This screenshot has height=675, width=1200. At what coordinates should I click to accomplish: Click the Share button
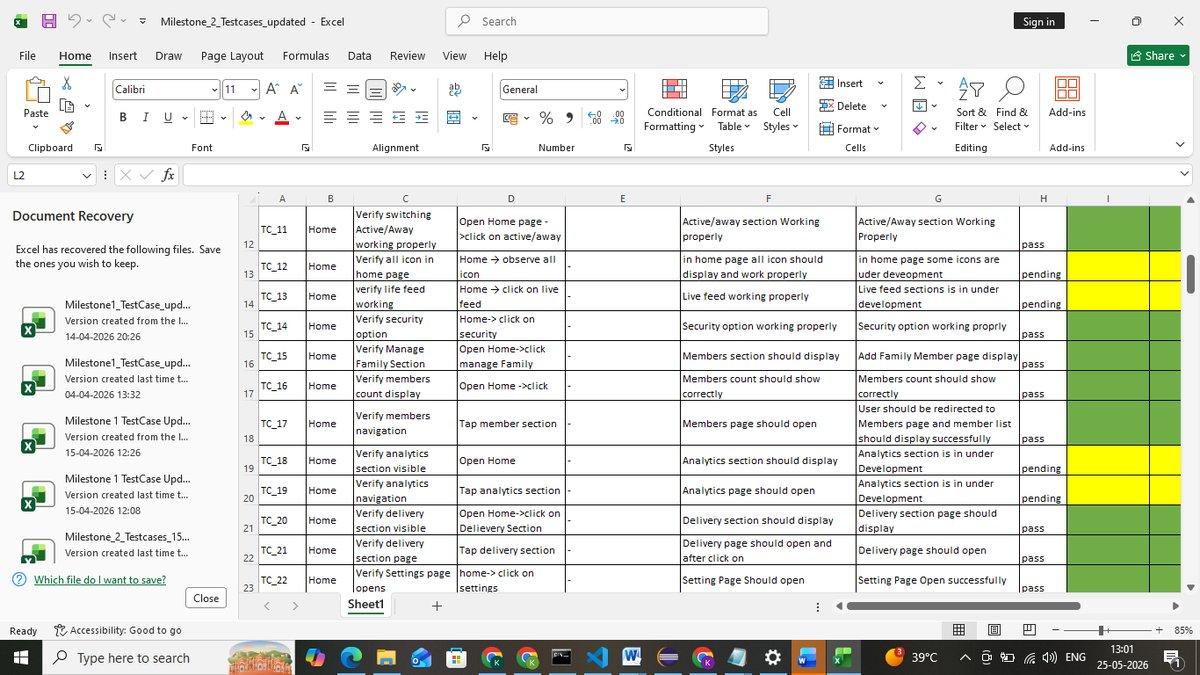point(1159,56)
